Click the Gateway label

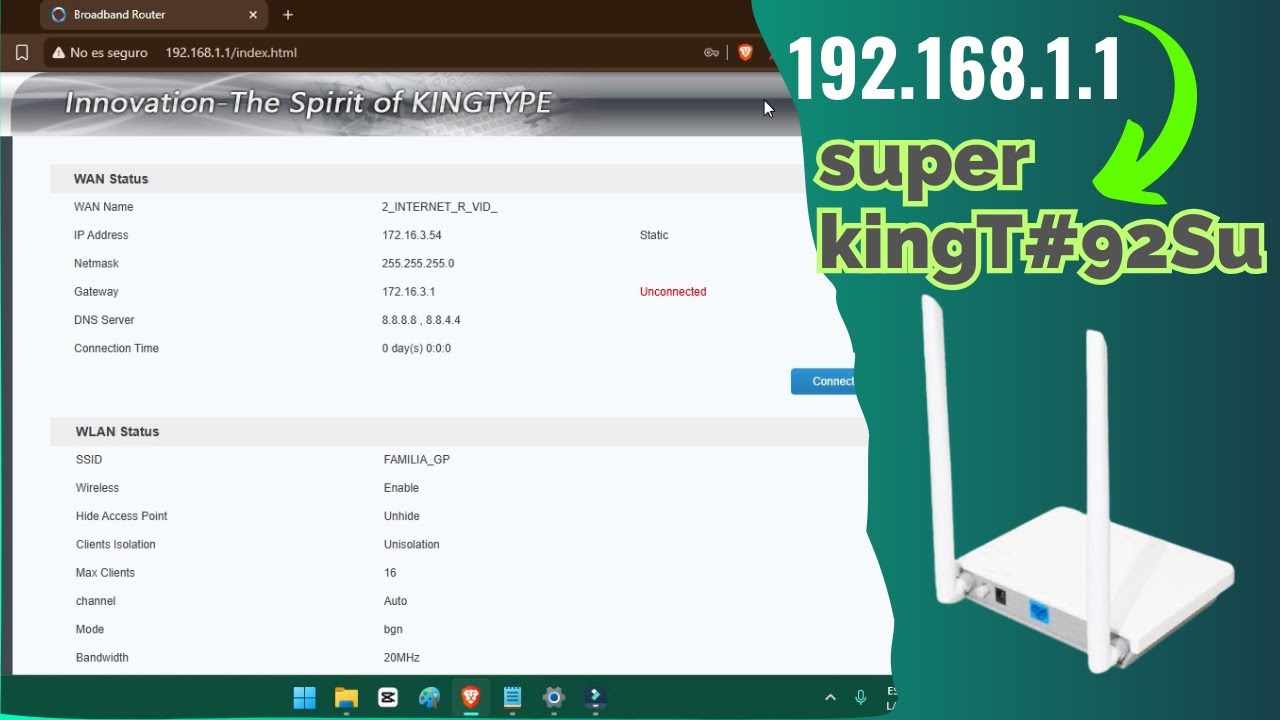click(x=96, y=292)
